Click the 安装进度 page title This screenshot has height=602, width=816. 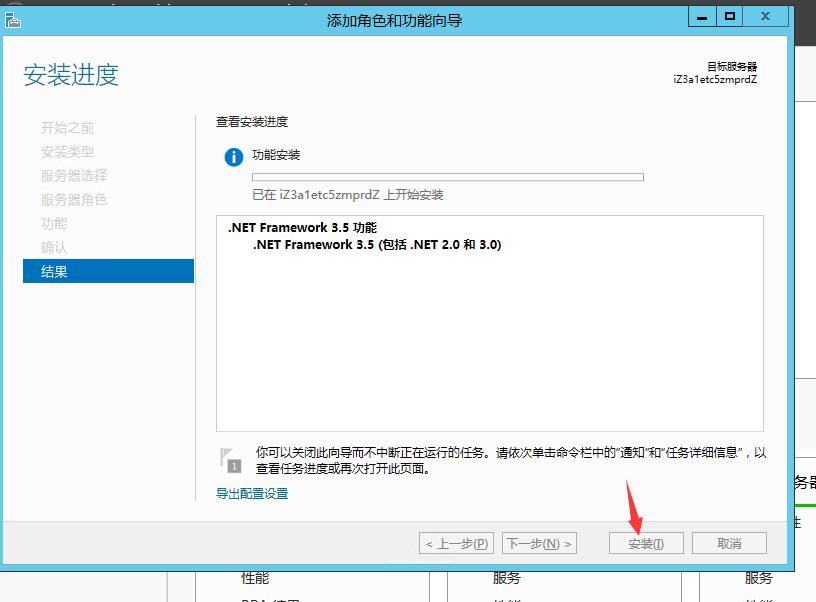(71, 75)
